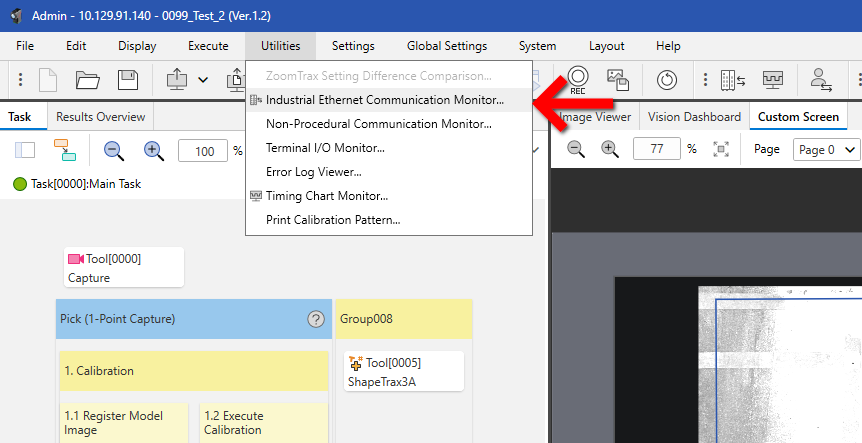Select Print Calibration Pattern
The image size is (862, 443).
[x=389, y=220]
